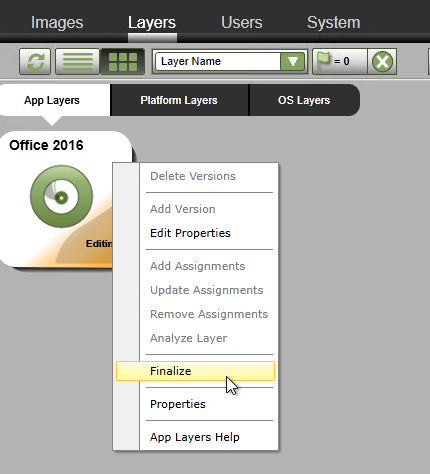Go to the System tab
Screen dimensions: 430x474
334,23
